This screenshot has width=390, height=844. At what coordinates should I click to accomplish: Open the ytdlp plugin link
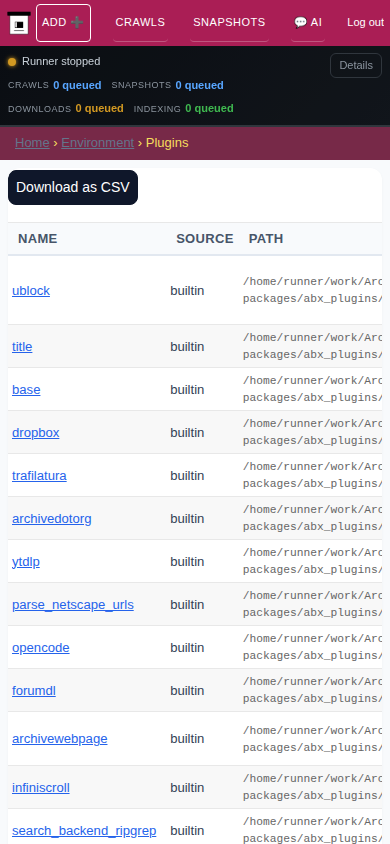tap(26, 562)
